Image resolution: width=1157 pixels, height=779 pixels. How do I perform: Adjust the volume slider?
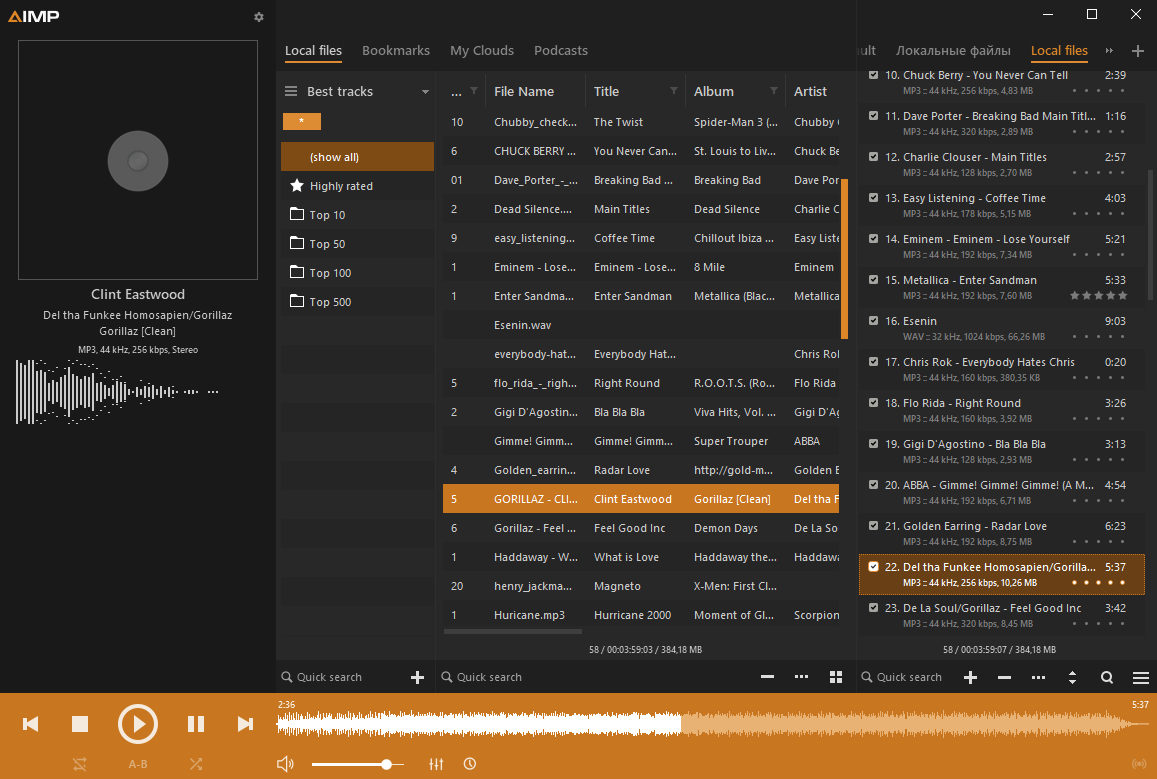[x=357, y=764]
